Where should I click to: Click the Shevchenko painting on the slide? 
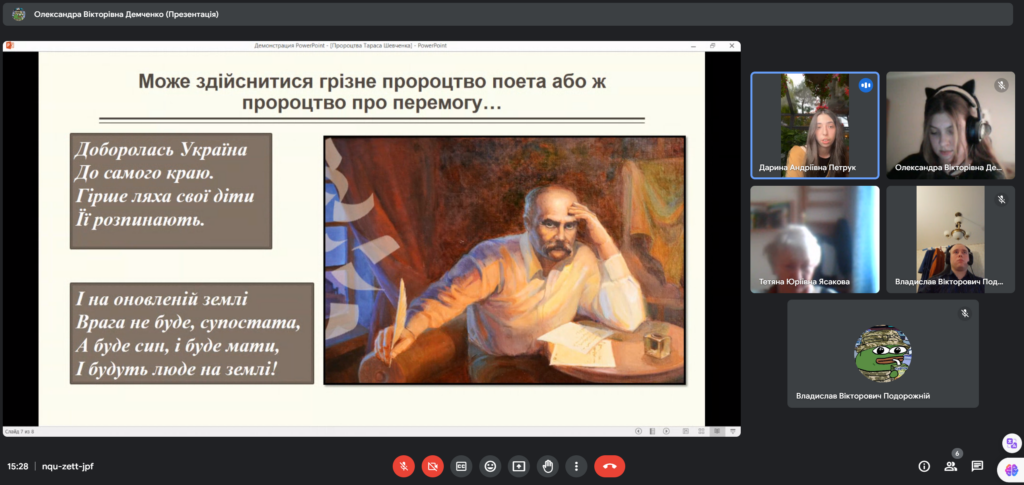click(x=504, y=260)
